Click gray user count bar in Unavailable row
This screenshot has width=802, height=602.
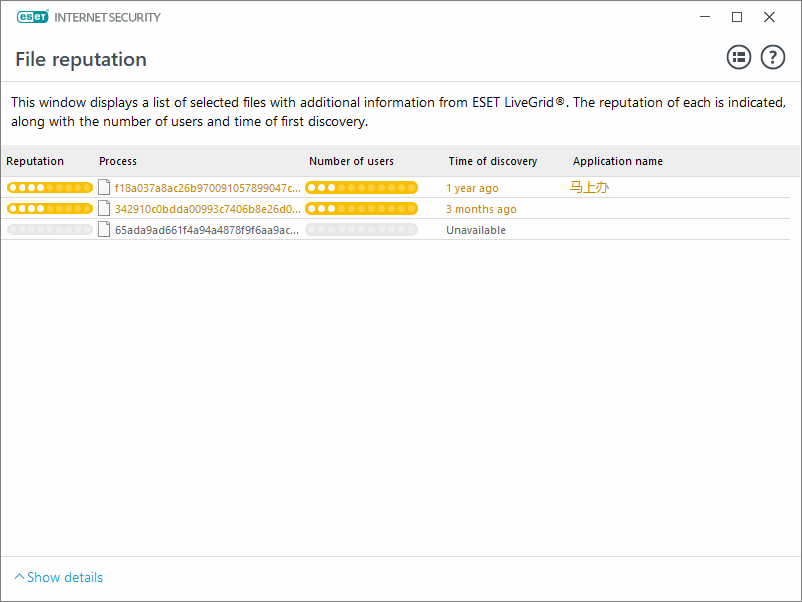[x=362, y=230]
